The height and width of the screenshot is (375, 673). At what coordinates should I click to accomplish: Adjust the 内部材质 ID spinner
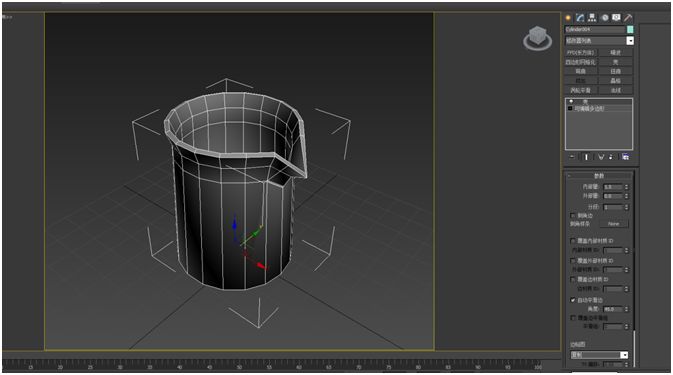point(627,250)
